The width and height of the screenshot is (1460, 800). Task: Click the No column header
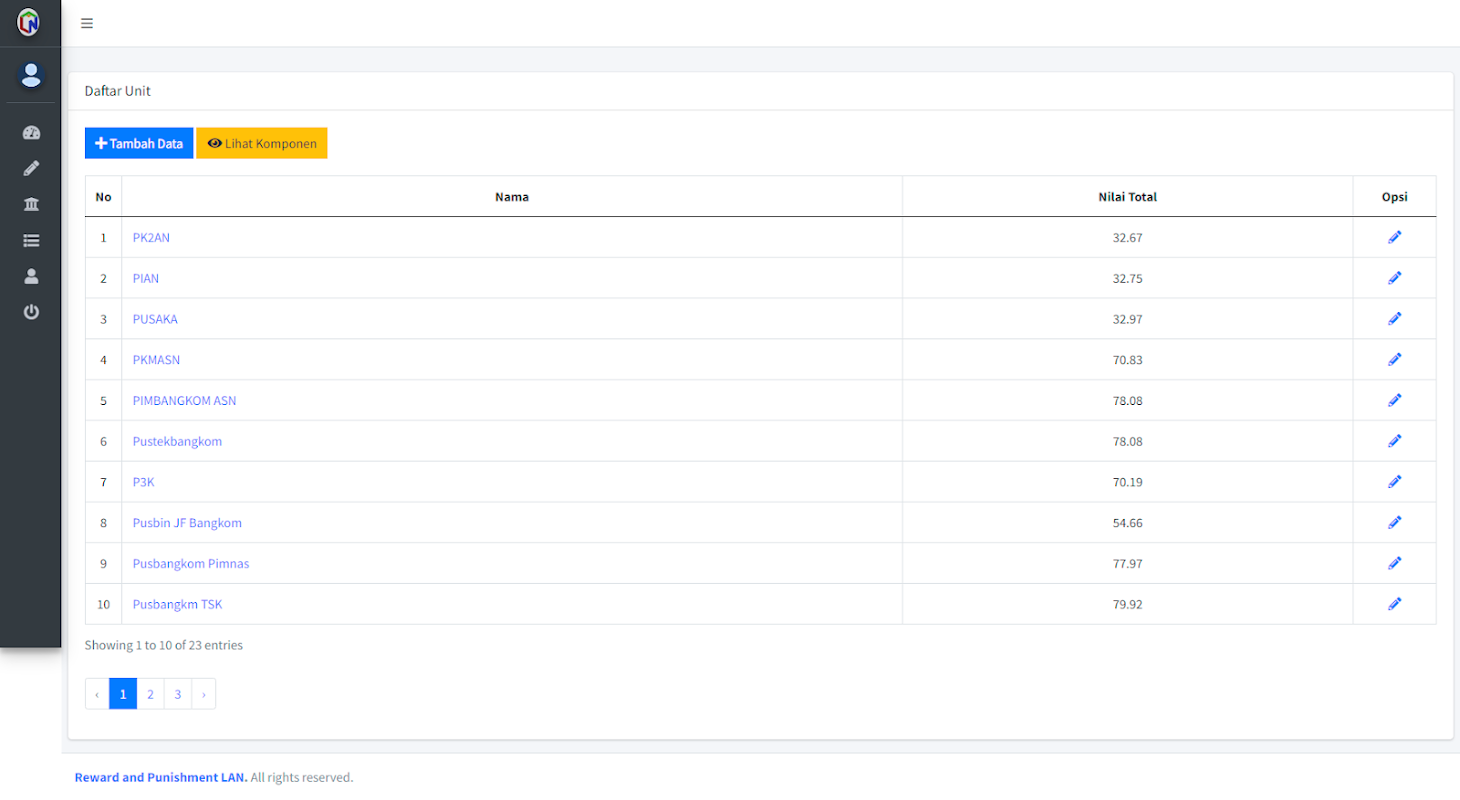(x=103, y=197)
